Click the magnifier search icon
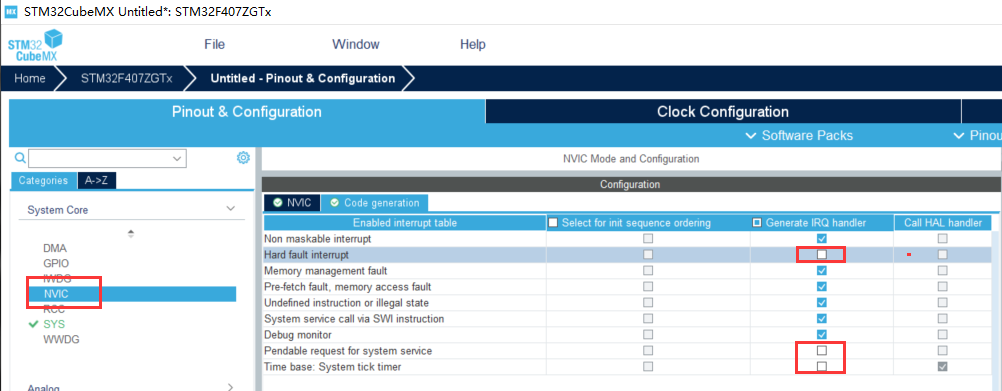The image size is (1002, 391). coord(20,157)
